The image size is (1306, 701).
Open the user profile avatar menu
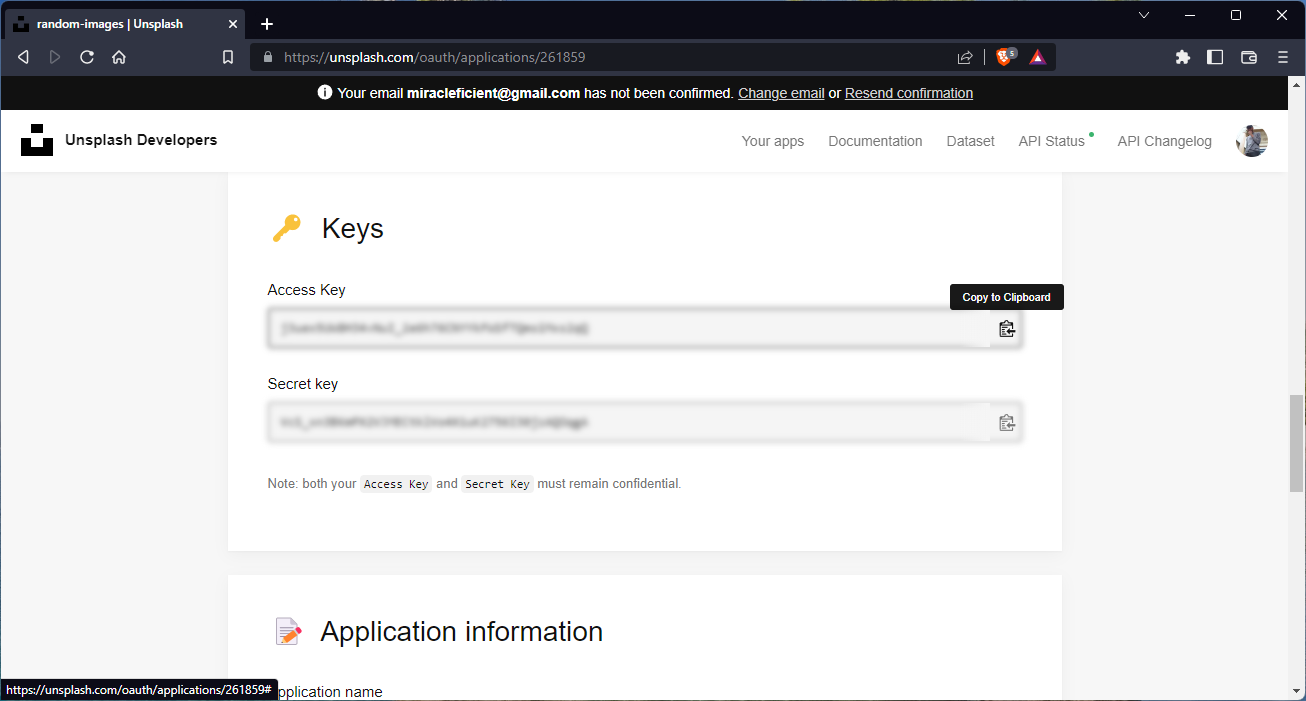pos(1252,141)
